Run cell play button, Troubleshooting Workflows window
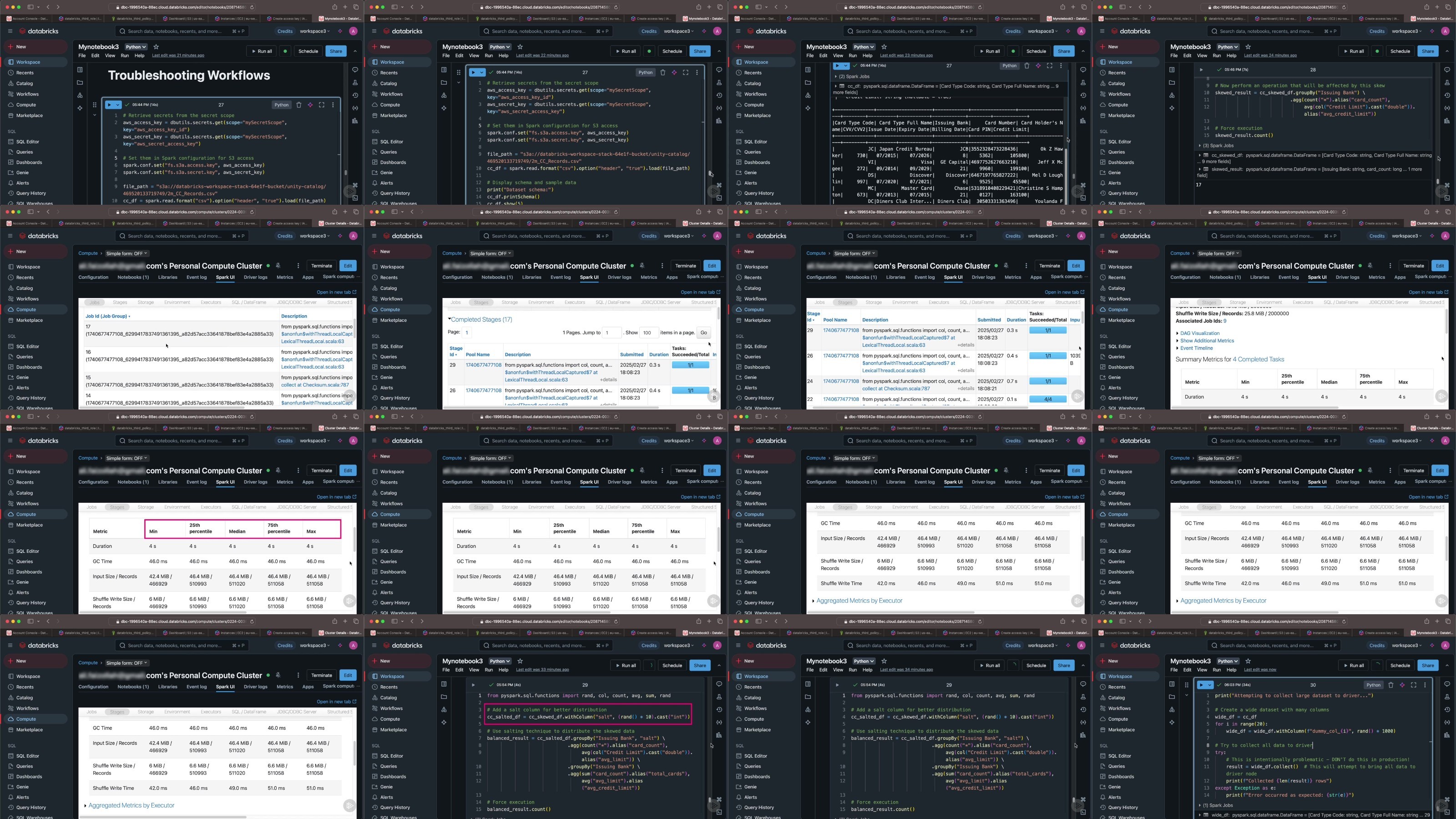 [x=110, y=105]
